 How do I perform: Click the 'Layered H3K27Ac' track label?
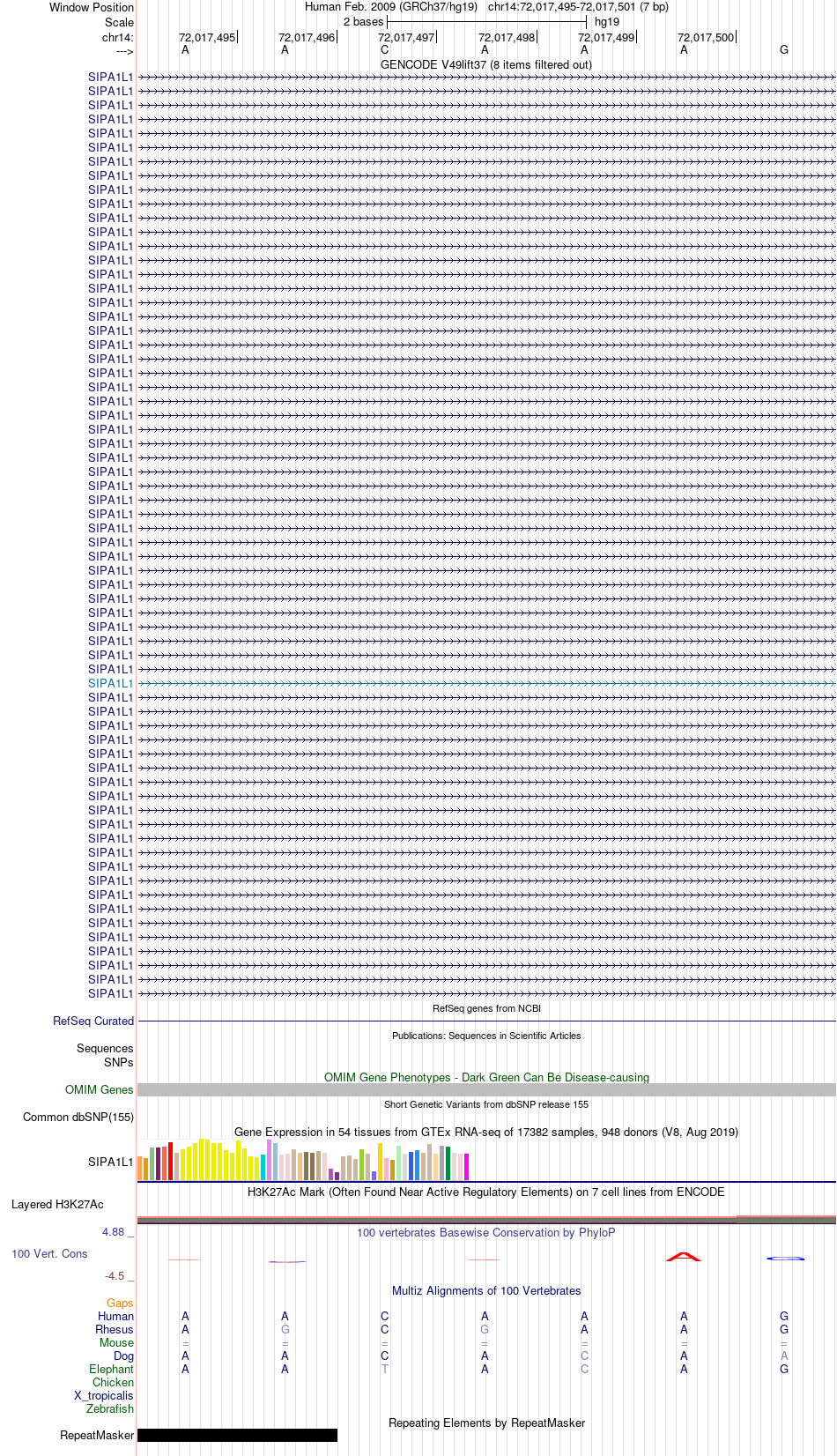(x=57, y=1204)
